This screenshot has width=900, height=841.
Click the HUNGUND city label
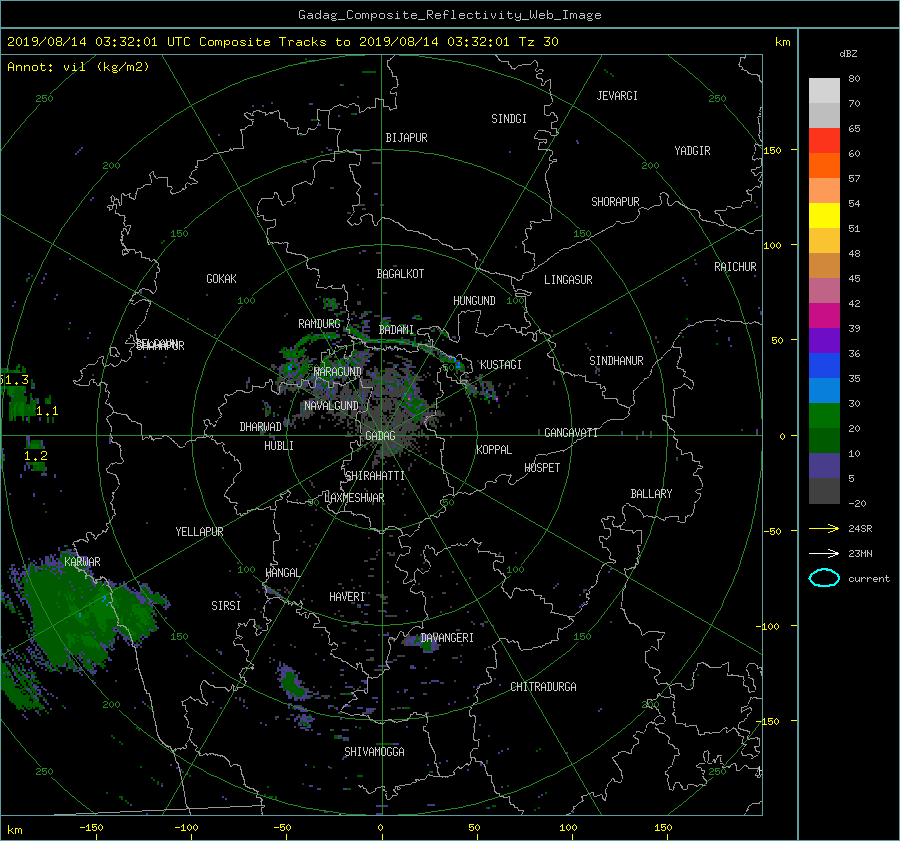pos(474,301)
